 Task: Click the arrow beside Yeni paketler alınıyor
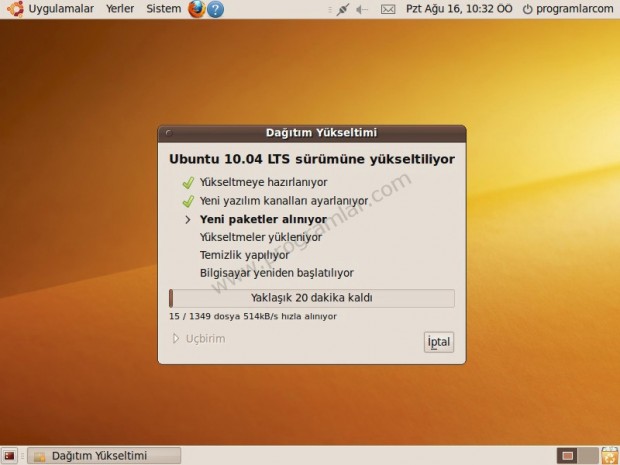point(188,219)
